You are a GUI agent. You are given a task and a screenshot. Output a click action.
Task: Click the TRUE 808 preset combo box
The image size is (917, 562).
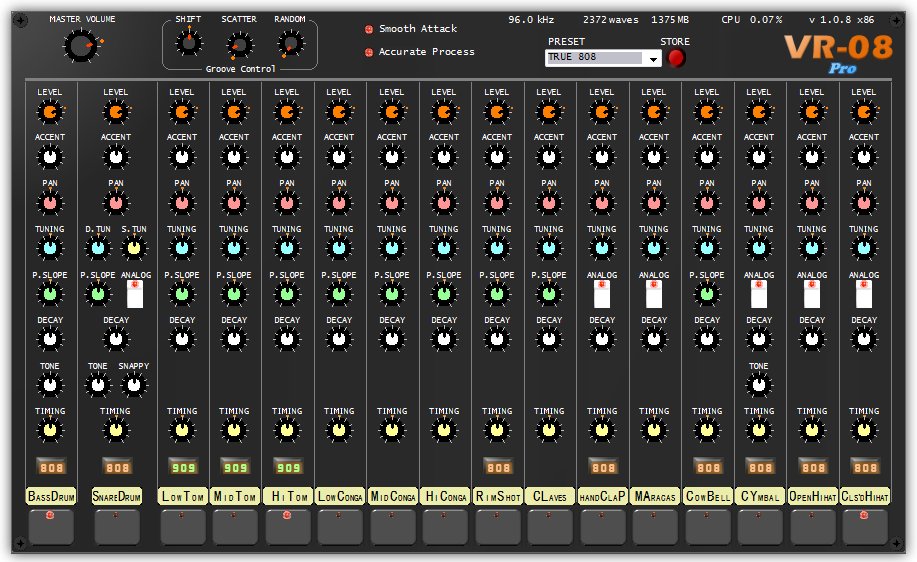pos(602,58)
